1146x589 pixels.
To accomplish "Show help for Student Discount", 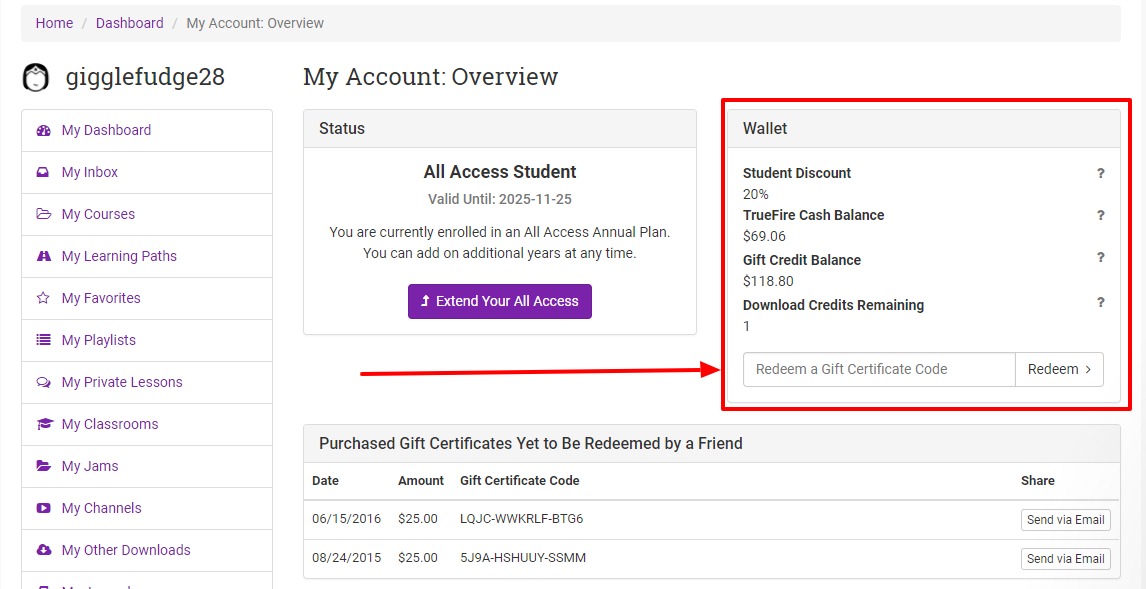I will coord(1100,173).
